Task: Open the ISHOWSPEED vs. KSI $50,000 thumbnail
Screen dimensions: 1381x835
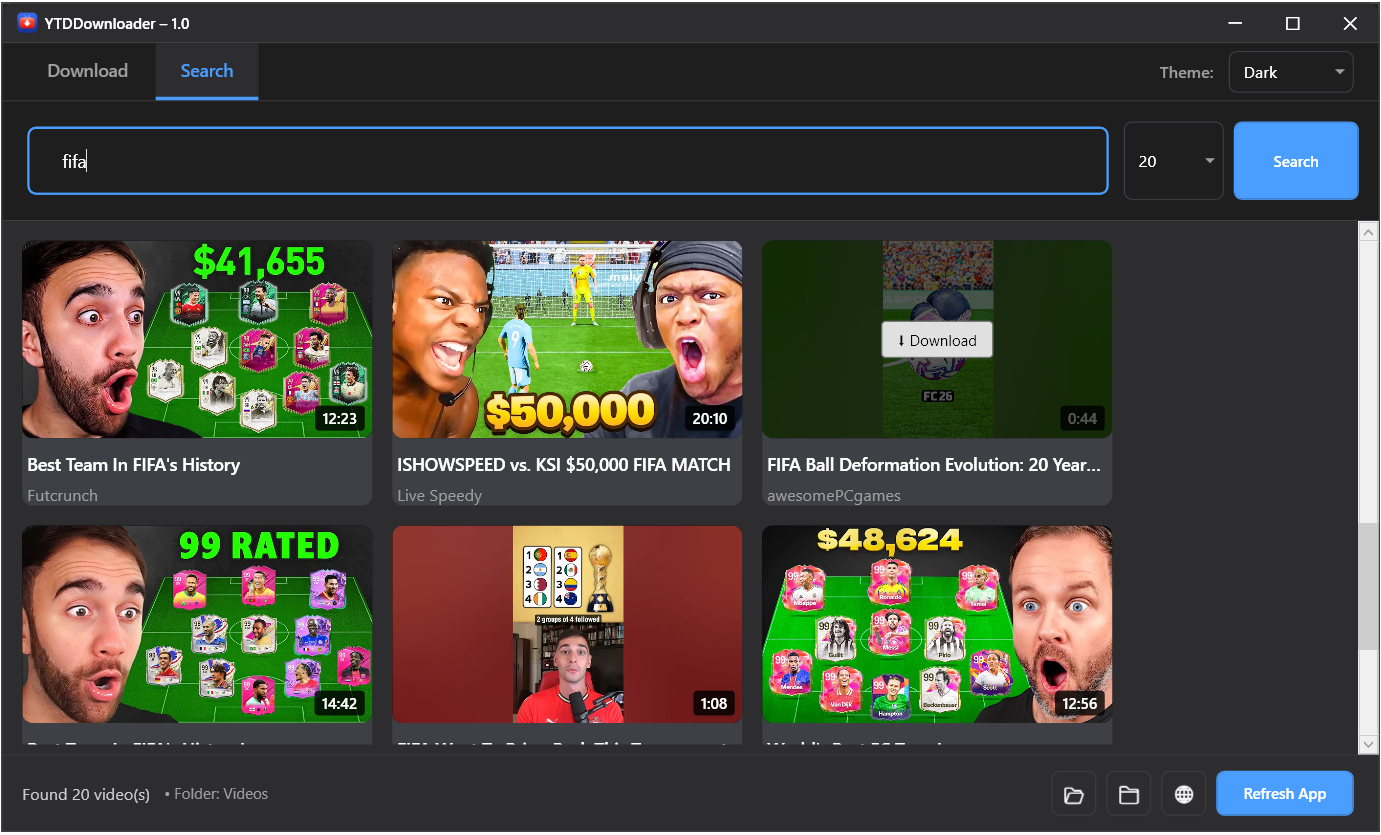Action: (567, 339)
